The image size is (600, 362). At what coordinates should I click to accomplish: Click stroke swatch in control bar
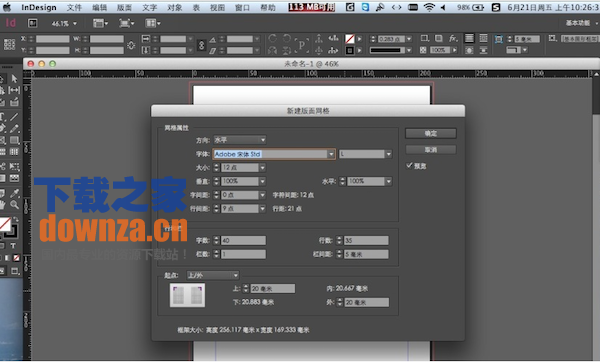349,50
